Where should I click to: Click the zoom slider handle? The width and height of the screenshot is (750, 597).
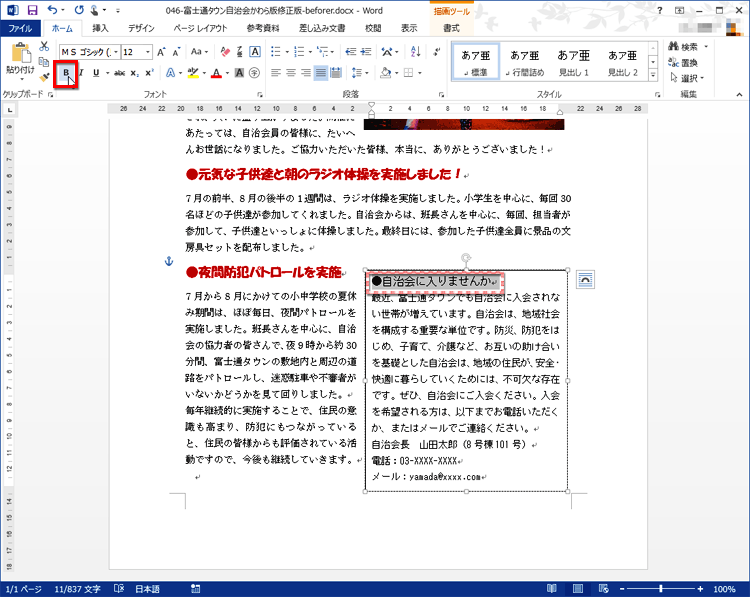661,589
